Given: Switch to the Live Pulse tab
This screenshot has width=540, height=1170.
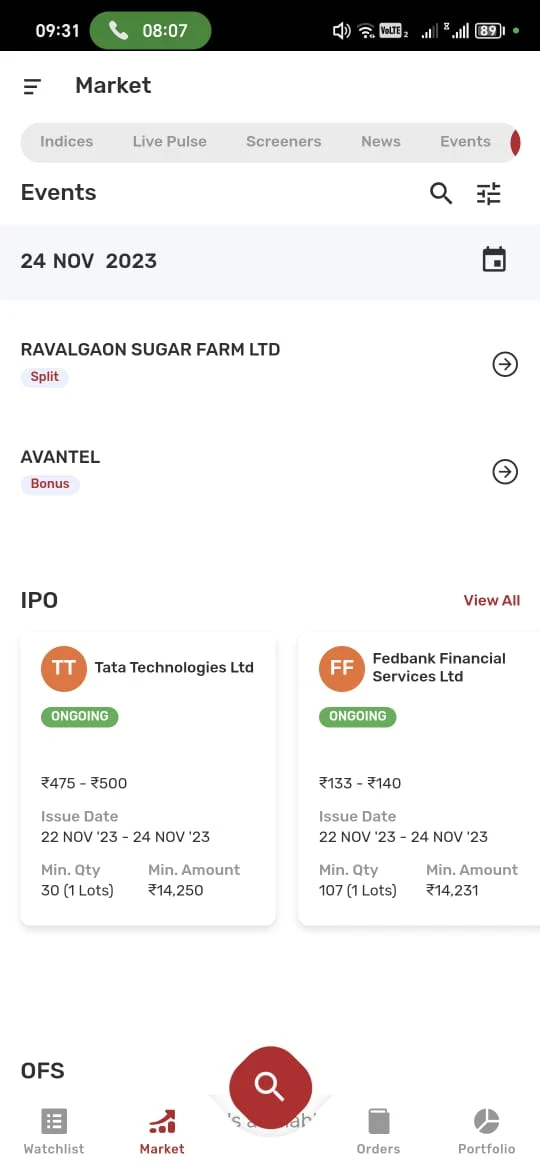Looking at the screenshot, I should (169, 142).
